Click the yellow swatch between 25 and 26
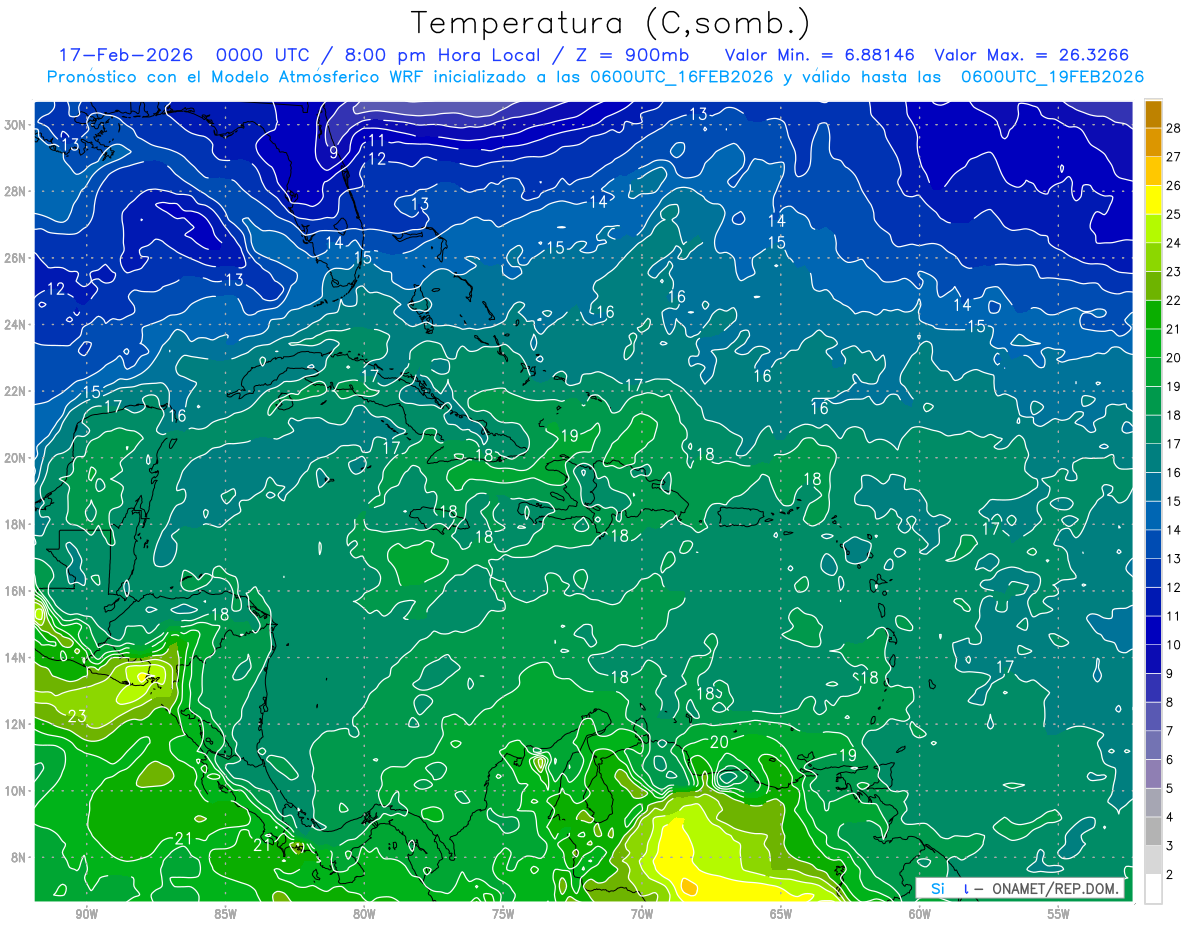This screenshot has width=1200, height=927. [1153, 200]
